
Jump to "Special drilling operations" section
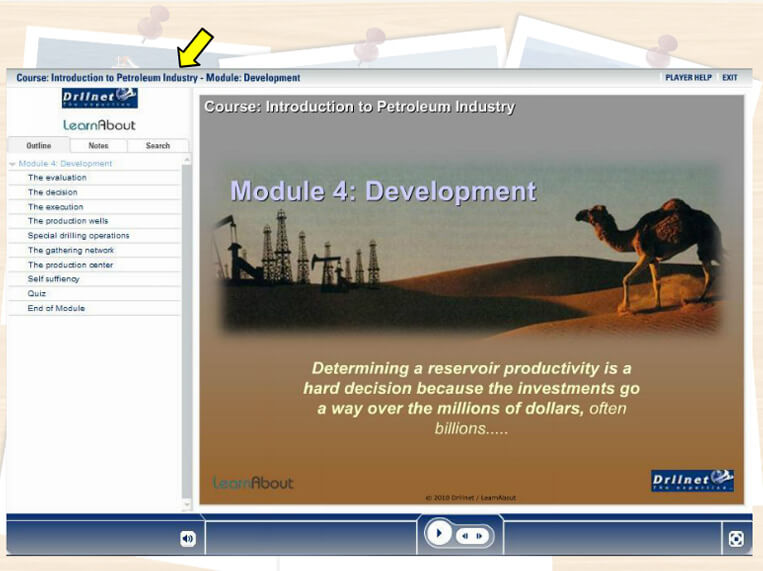(x=78, y=236)
